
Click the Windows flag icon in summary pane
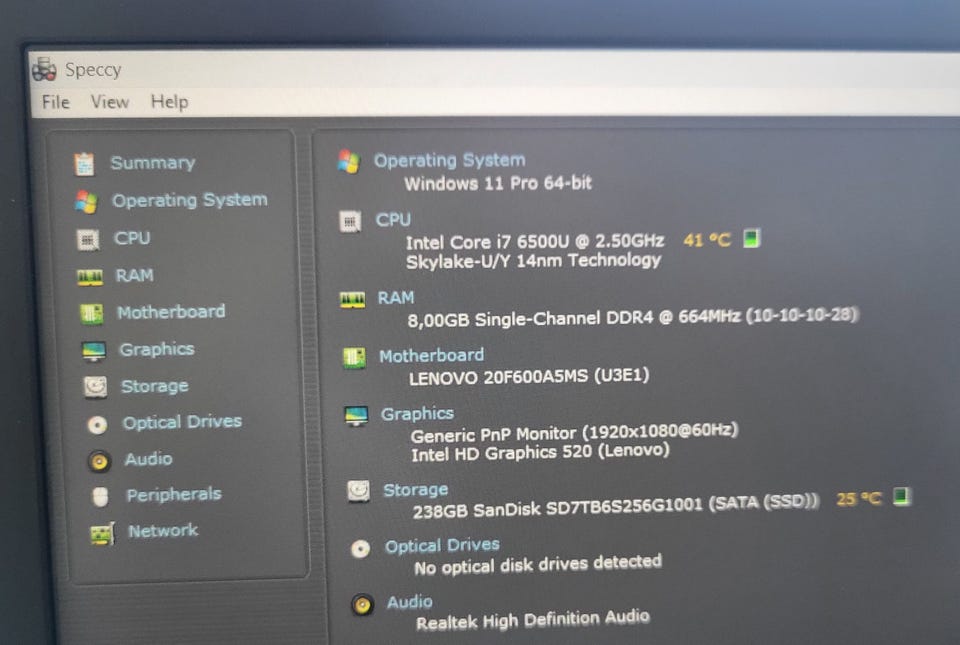(348, 162)
